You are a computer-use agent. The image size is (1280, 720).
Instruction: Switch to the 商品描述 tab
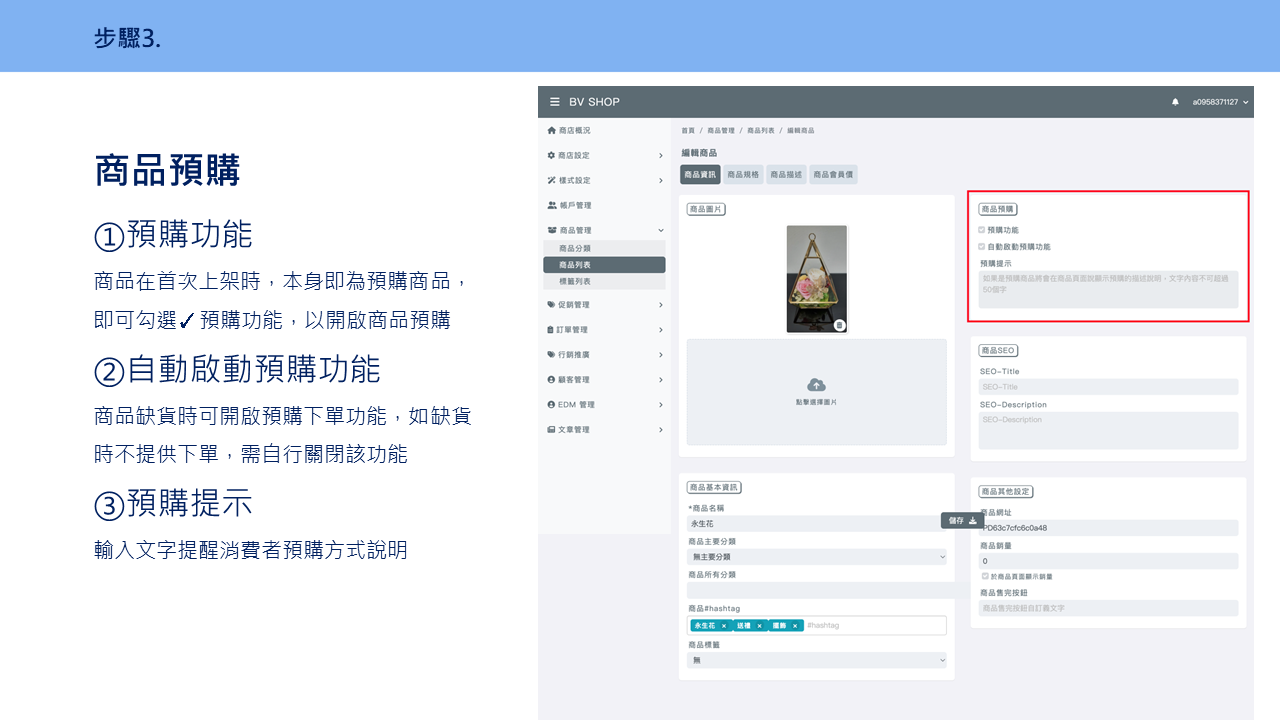point(786,174)
